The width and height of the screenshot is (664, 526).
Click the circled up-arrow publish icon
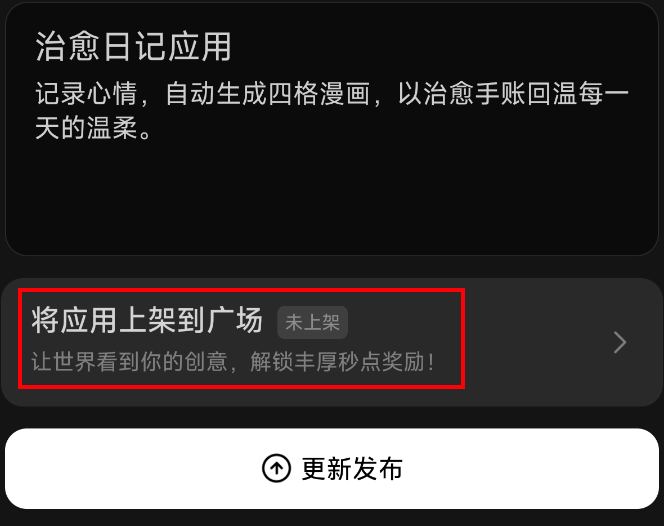(x=276, y=468)
